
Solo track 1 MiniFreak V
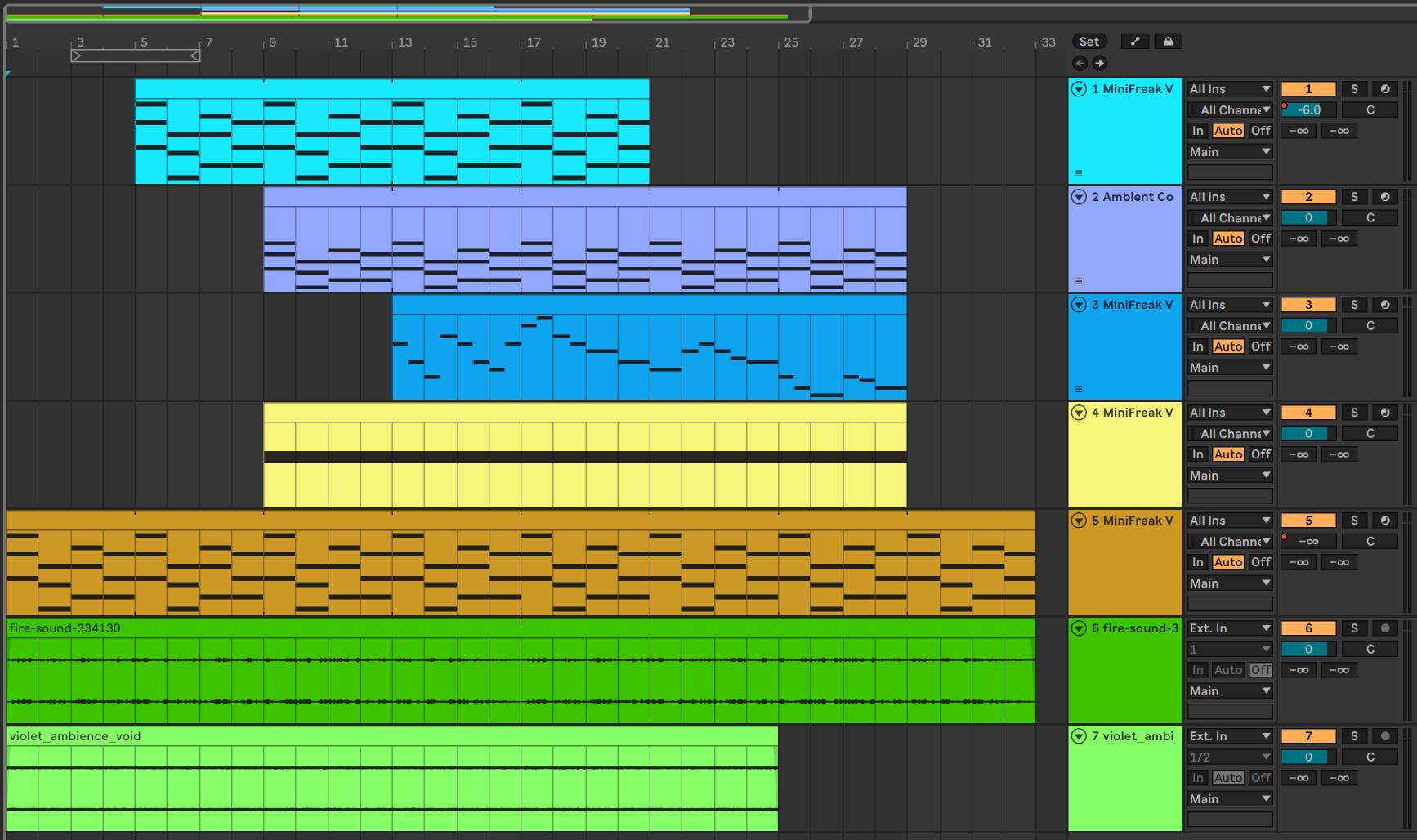coord(1354,89)
